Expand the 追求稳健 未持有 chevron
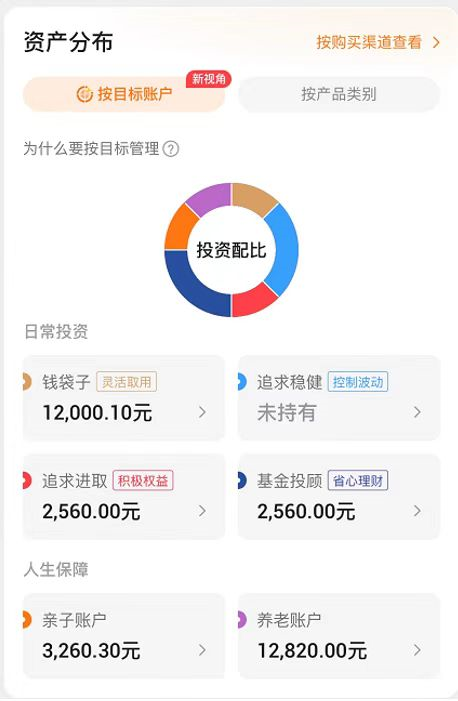458x701 pixels. pyautogui.click(x=417, y=412)
